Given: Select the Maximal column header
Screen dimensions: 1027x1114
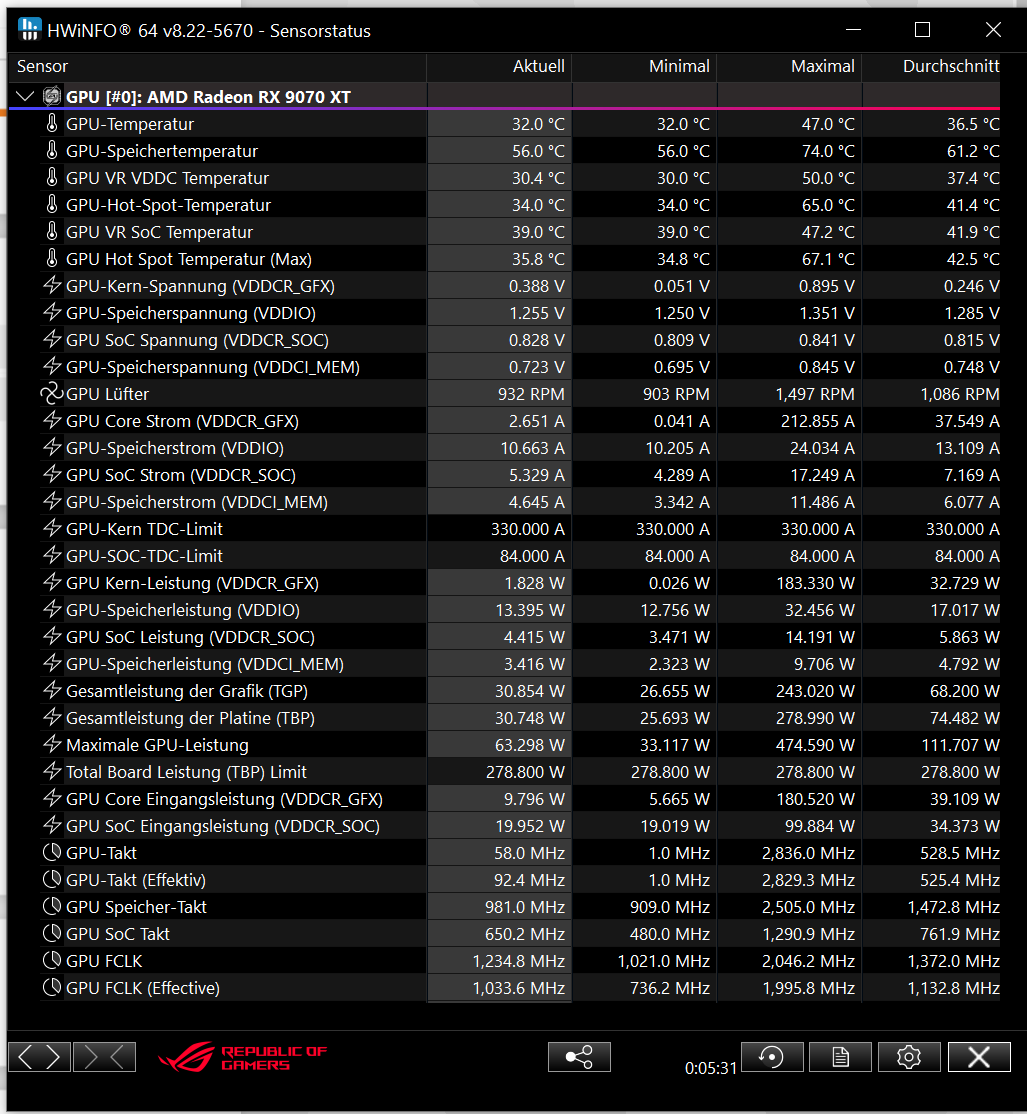Looking at the screenshot, I should point(789,66).
